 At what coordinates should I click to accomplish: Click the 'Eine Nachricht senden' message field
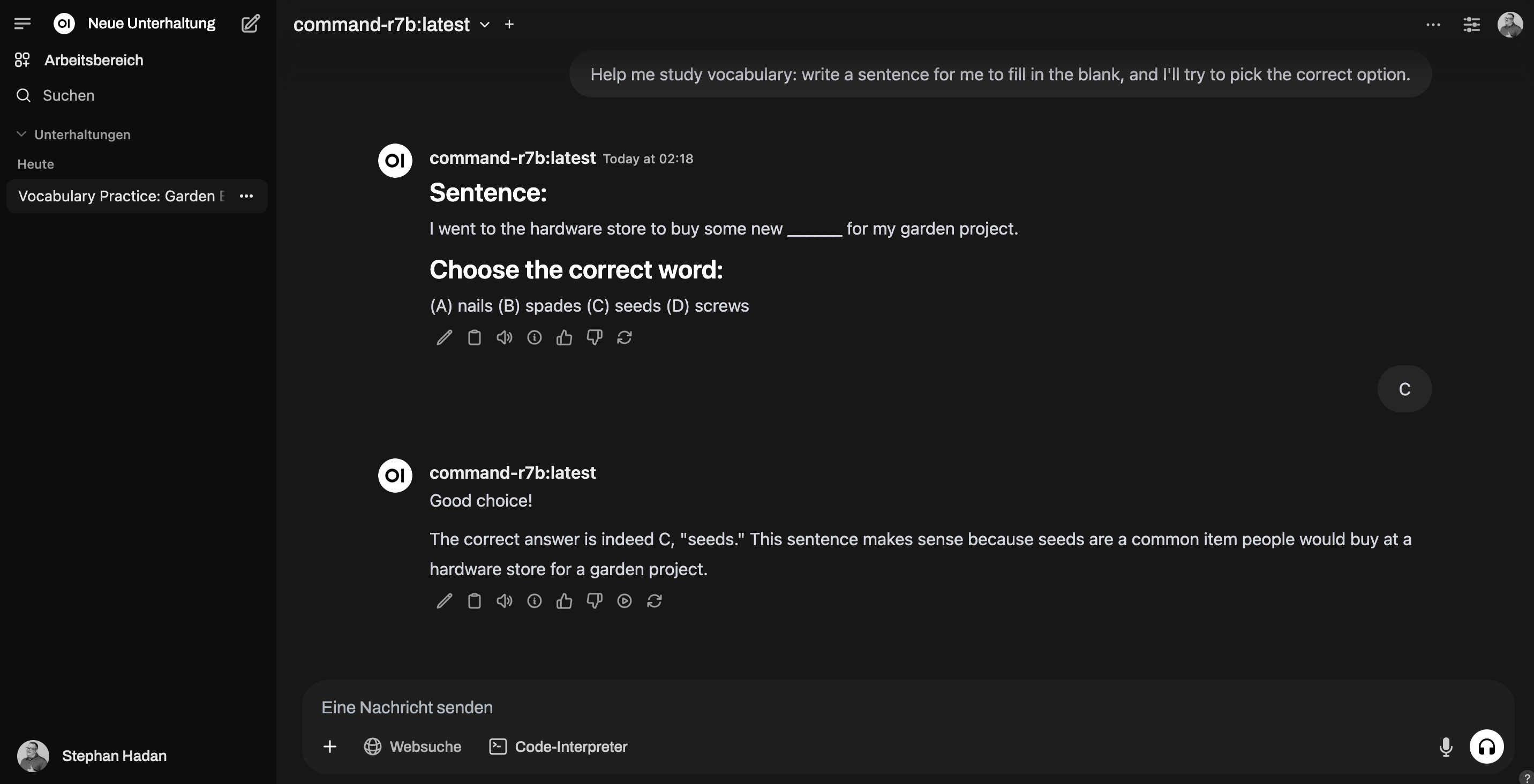834,707
